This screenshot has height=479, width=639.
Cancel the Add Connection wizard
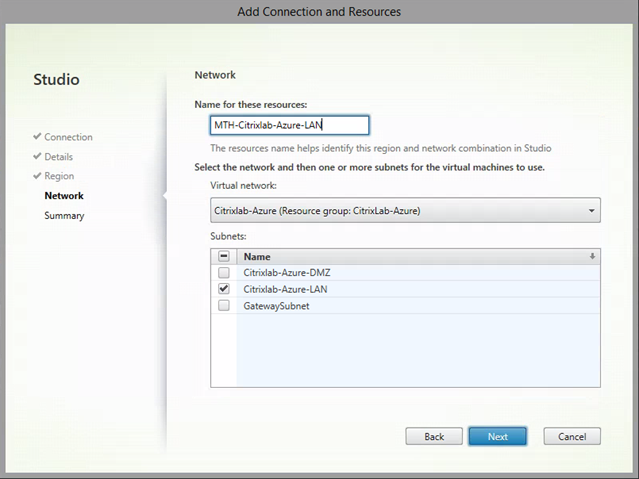pyautogui.click(x=572, y=437)
